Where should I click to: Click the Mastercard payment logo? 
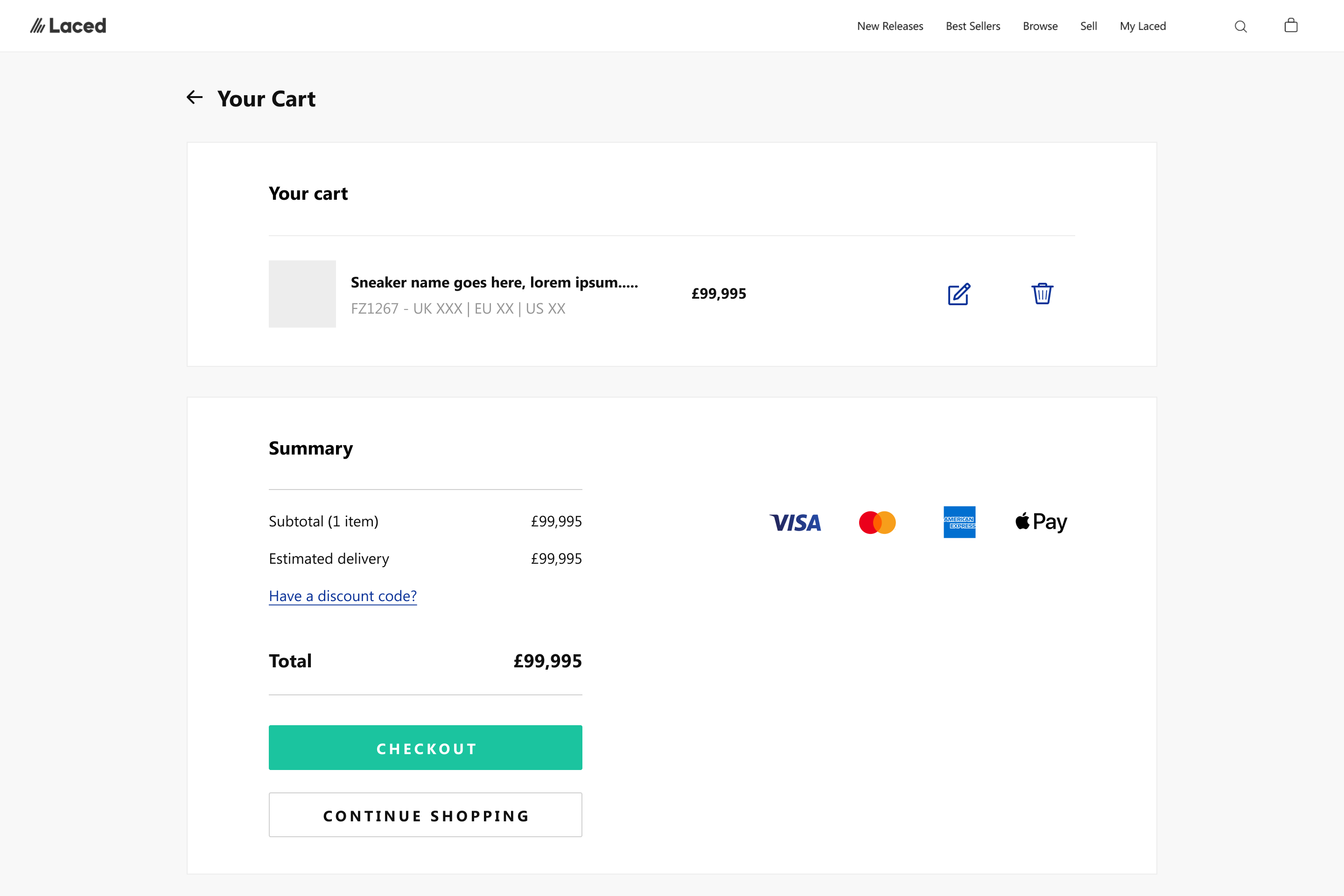point(877,522)
